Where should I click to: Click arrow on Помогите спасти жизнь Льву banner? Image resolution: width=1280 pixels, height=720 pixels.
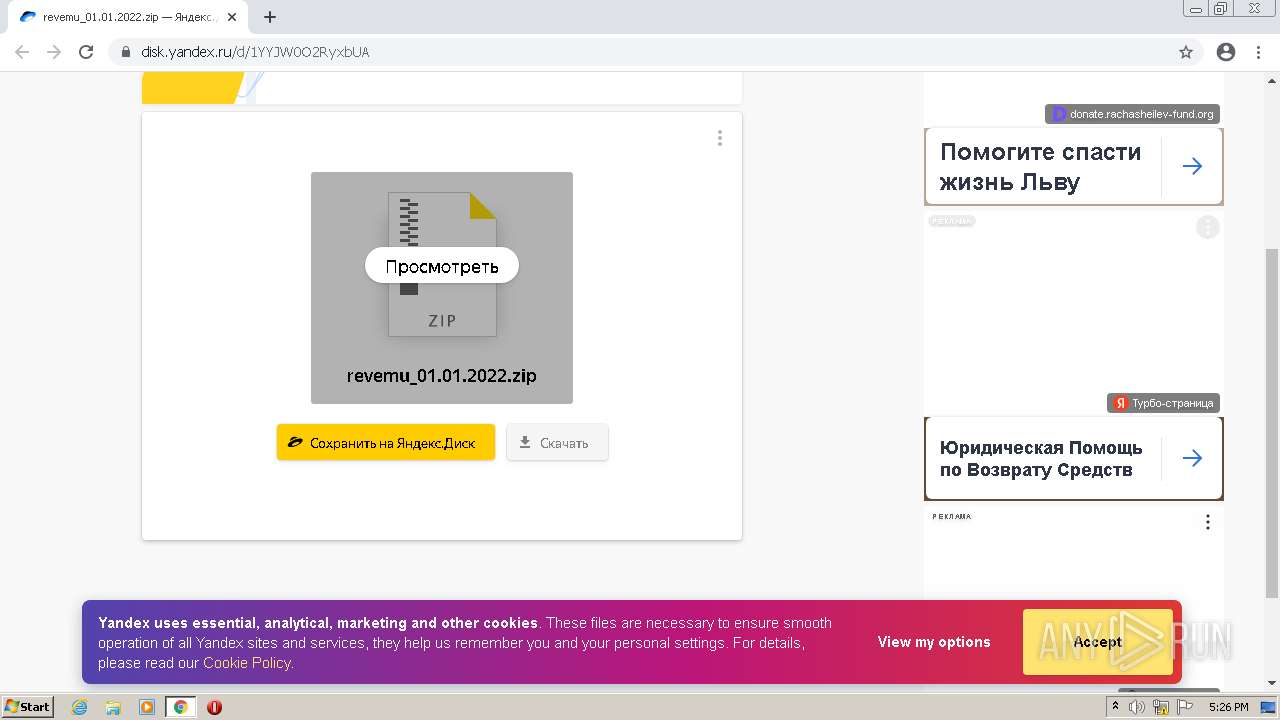[1192, 167]
